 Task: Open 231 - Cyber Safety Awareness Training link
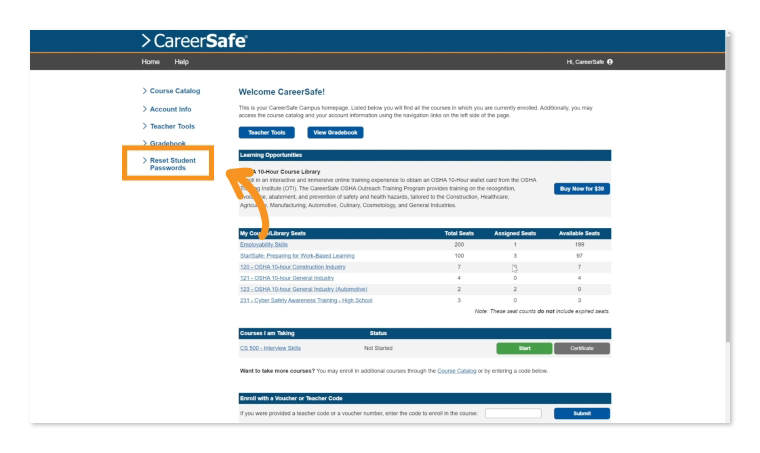click(x=306, y=300)
